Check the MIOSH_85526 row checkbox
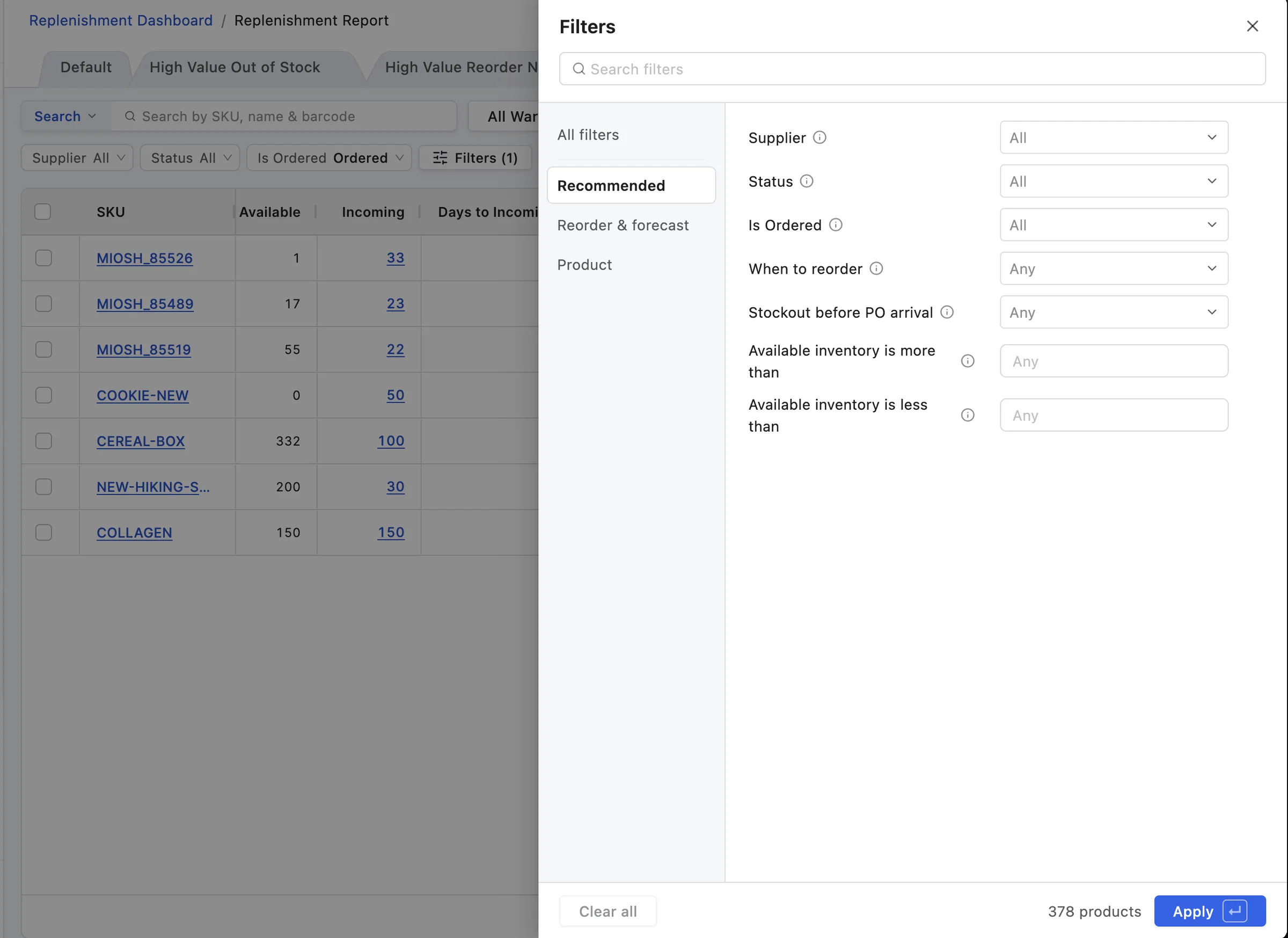 tap(43, 258)
